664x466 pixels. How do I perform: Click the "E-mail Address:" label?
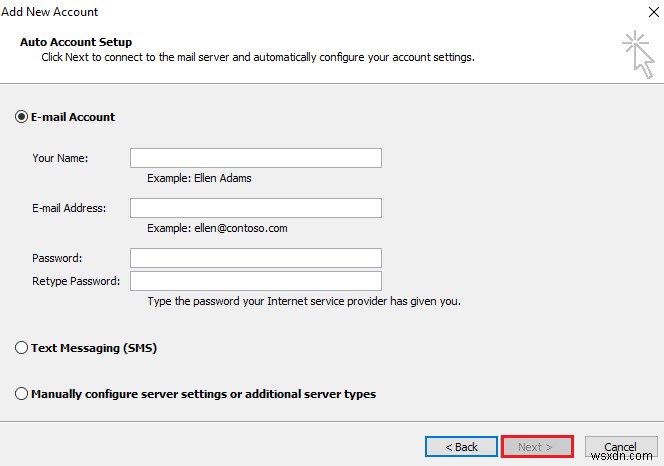[69, 208]
